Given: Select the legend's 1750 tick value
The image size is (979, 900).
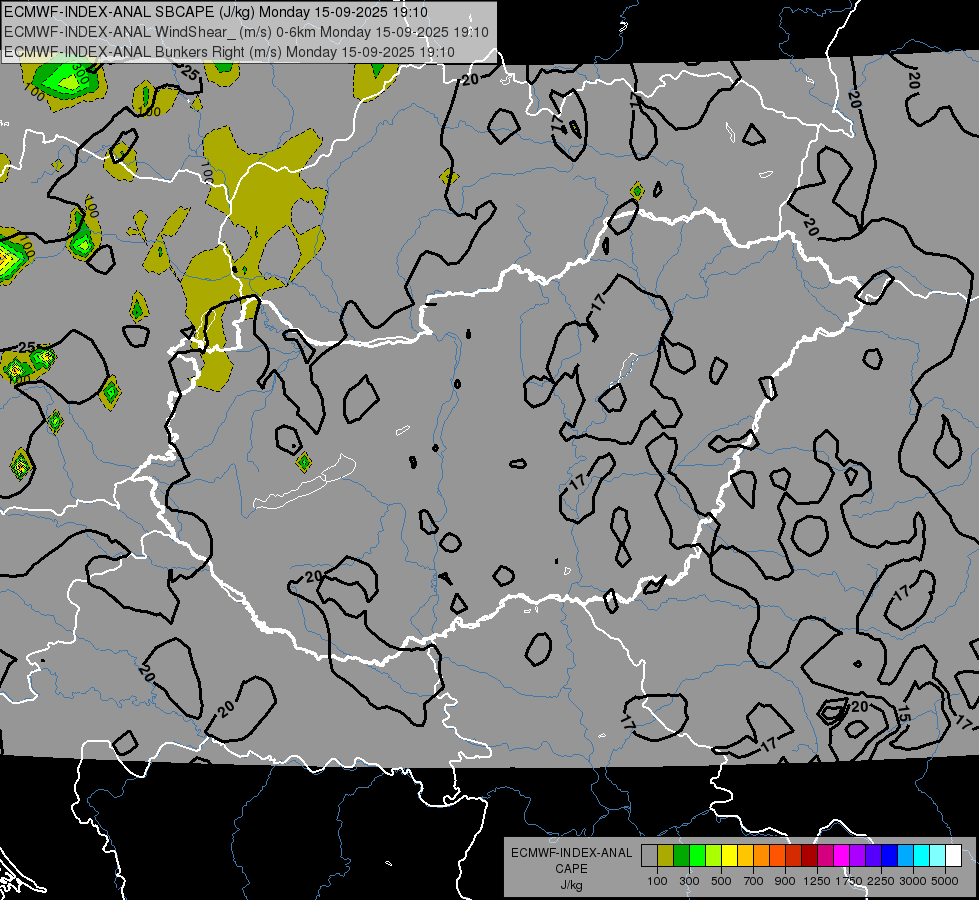Looking at the screenshot, I should (849, 881).
